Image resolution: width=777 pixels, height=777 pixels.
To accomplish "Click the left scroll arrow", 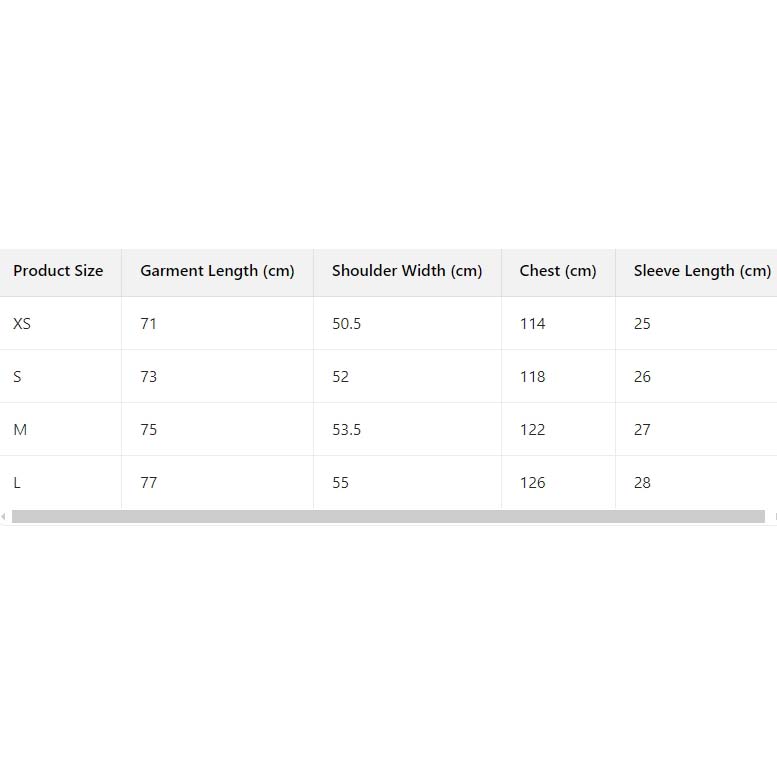I will point(4,517).
